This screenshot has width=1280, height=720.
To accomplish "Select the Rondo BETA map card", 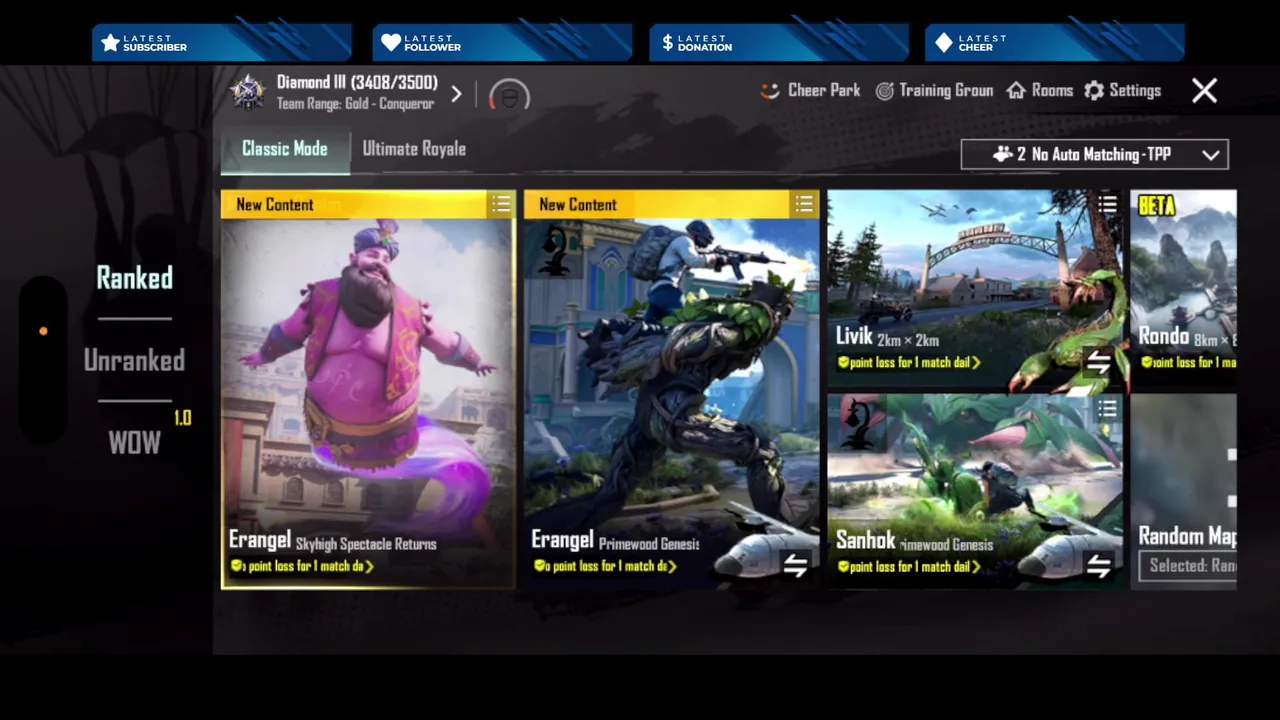I will pos(1183,287).
